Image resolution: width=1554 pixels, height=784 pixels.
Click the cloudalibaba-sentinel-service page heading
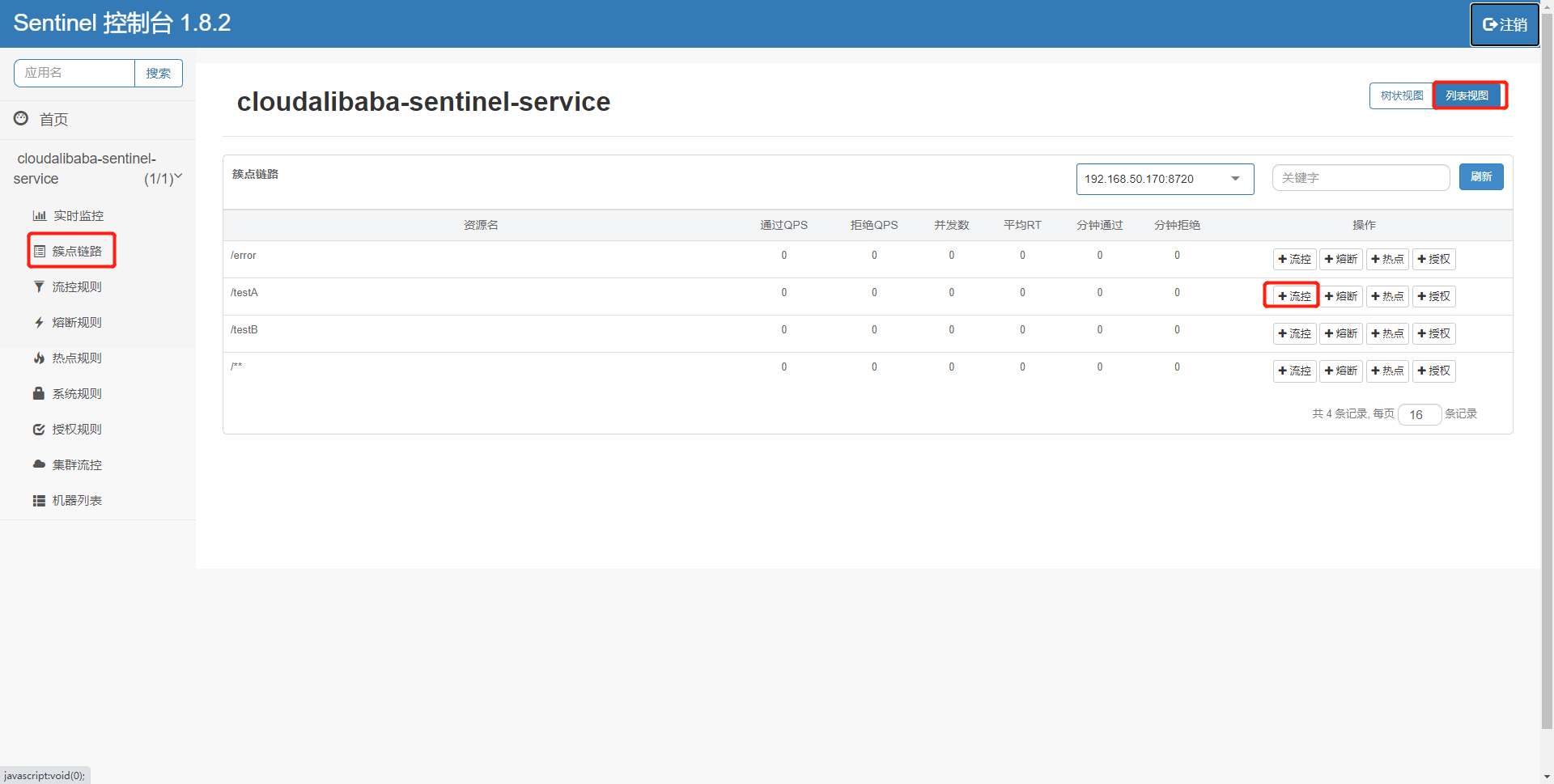pyautogui.click(x=423, y=102)
